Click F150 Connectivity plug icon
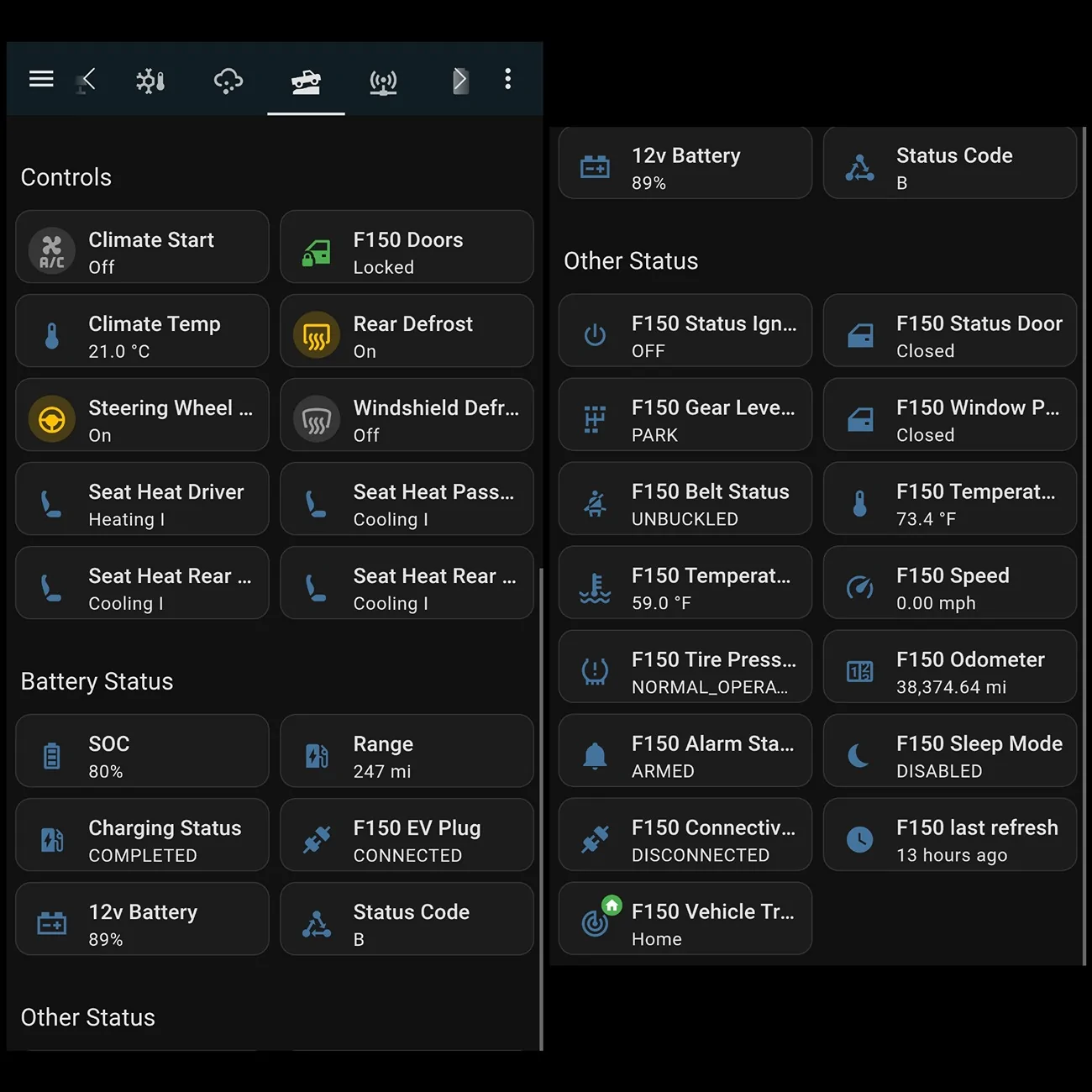This screenshot has width=1092, height=1092. tap(595, 839)
